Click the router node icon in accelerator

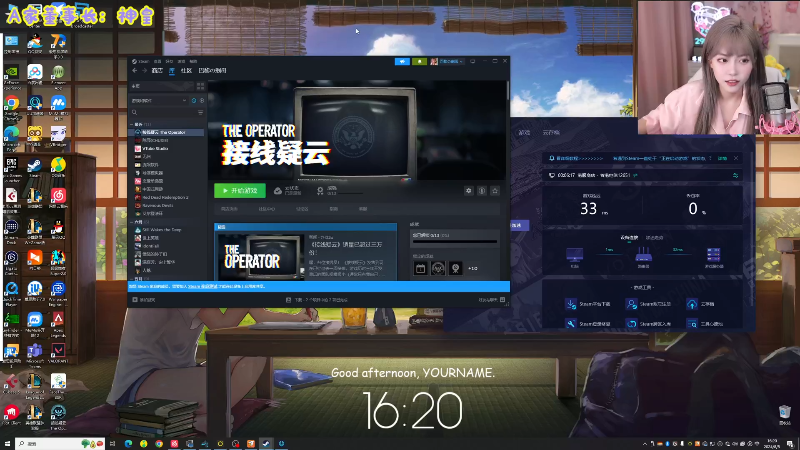pos(643,256)
